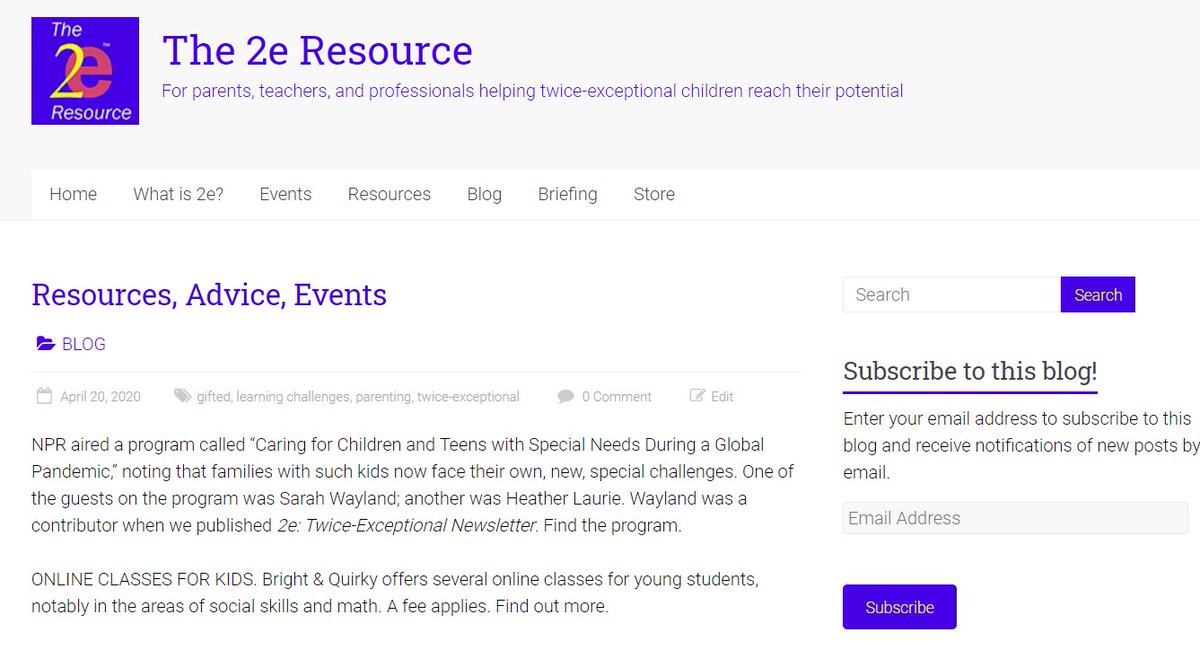Click the calendar icon next to April 20, 2020
1200x650 pixels.
coord(44,396)
